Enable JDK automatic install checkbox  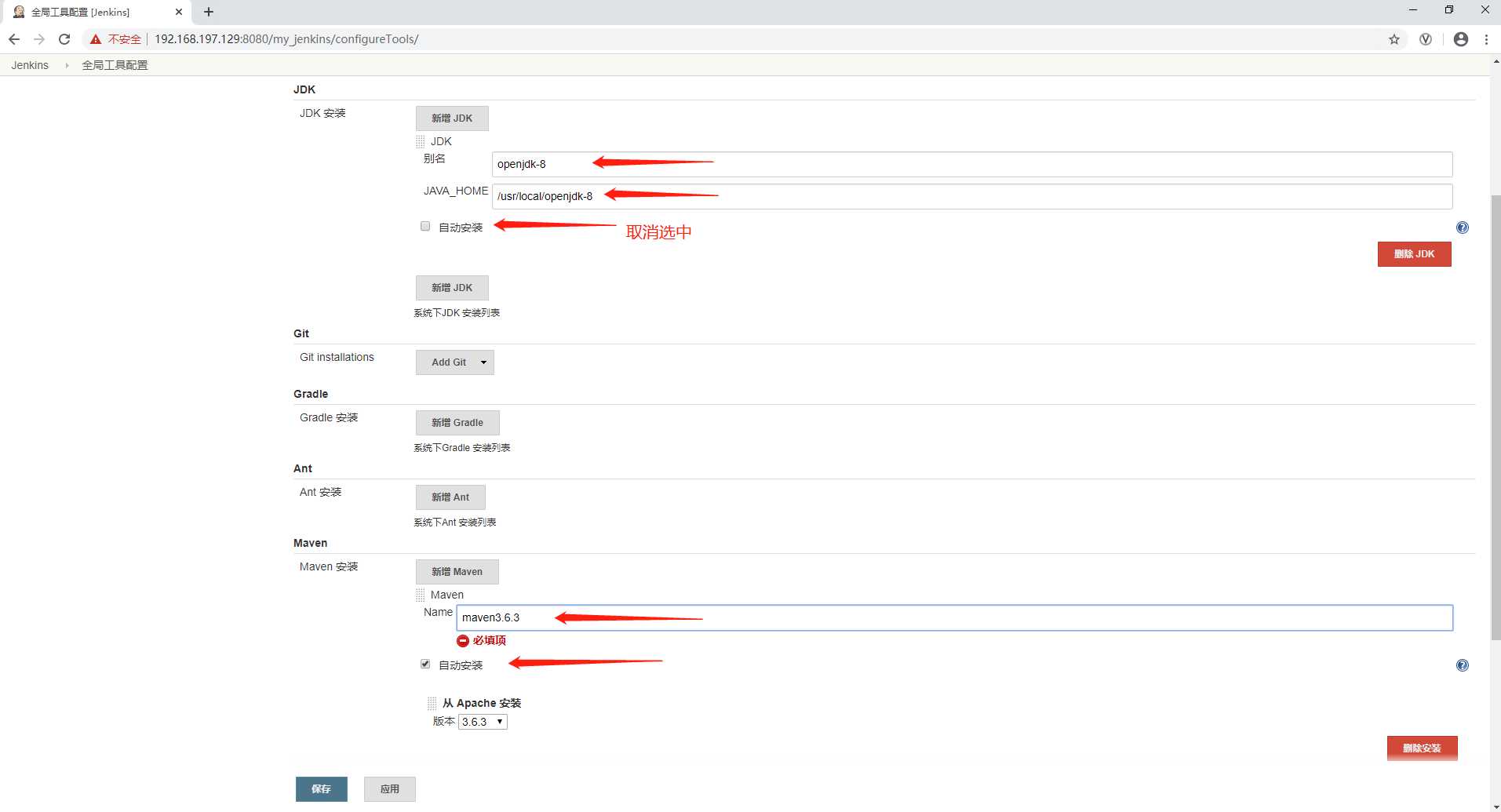[425, 226]
